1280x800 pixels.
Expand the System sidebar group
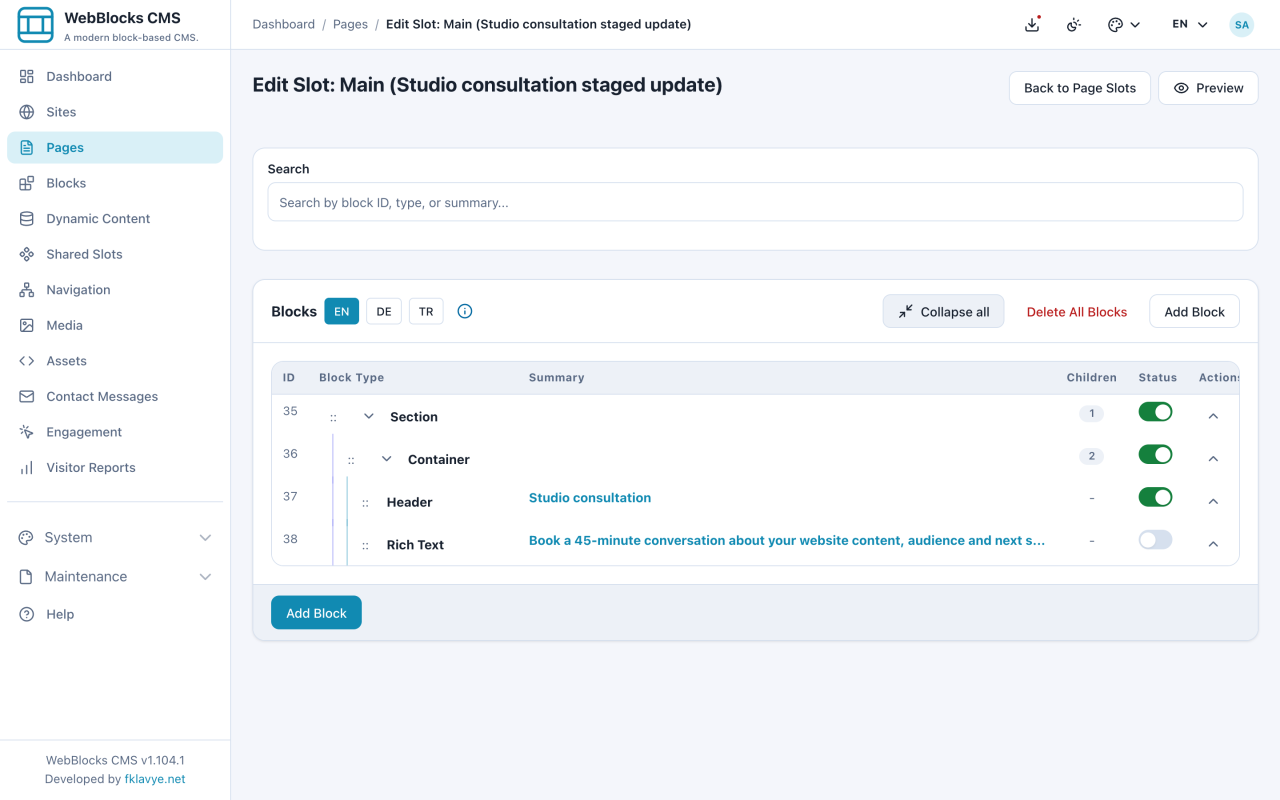(x=115, y=537)
